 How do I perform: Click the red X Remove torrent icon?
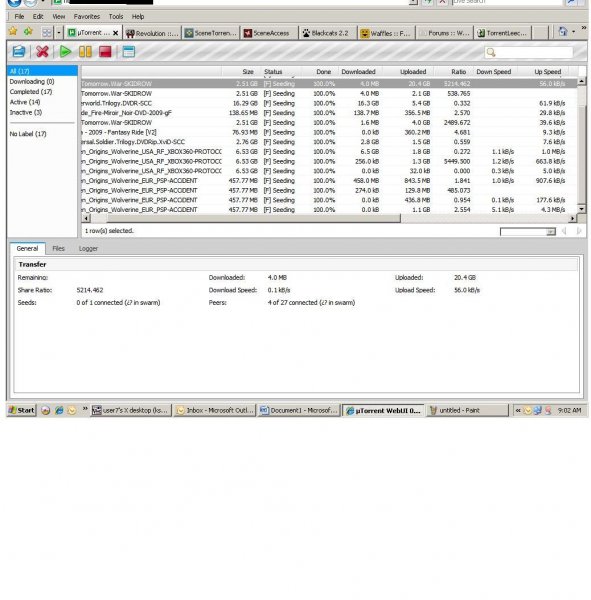pyautogui.click(x=42, y=52)
